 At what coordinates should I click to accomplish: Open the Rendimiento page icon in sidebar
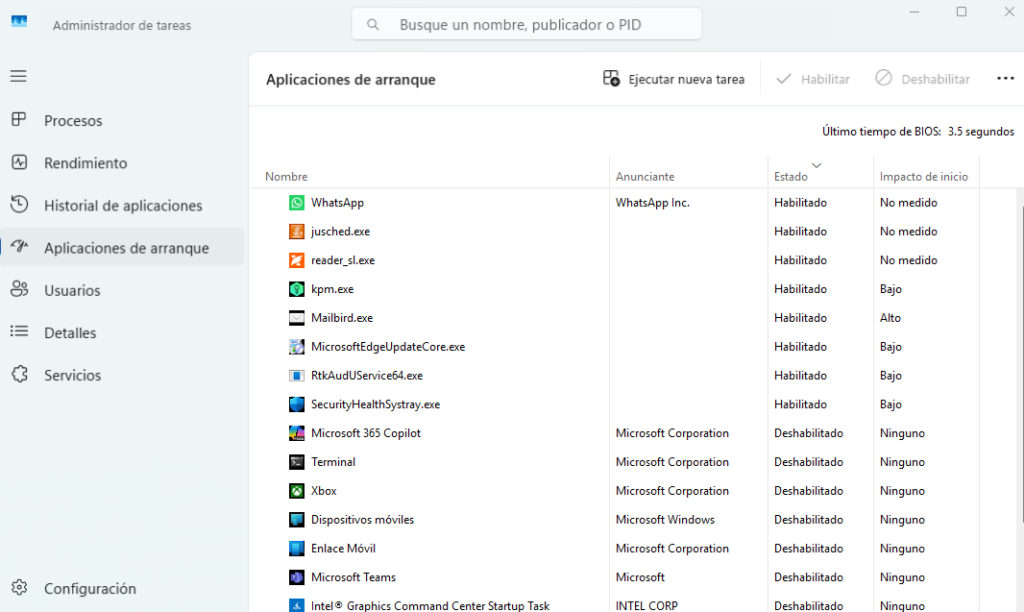19,162
